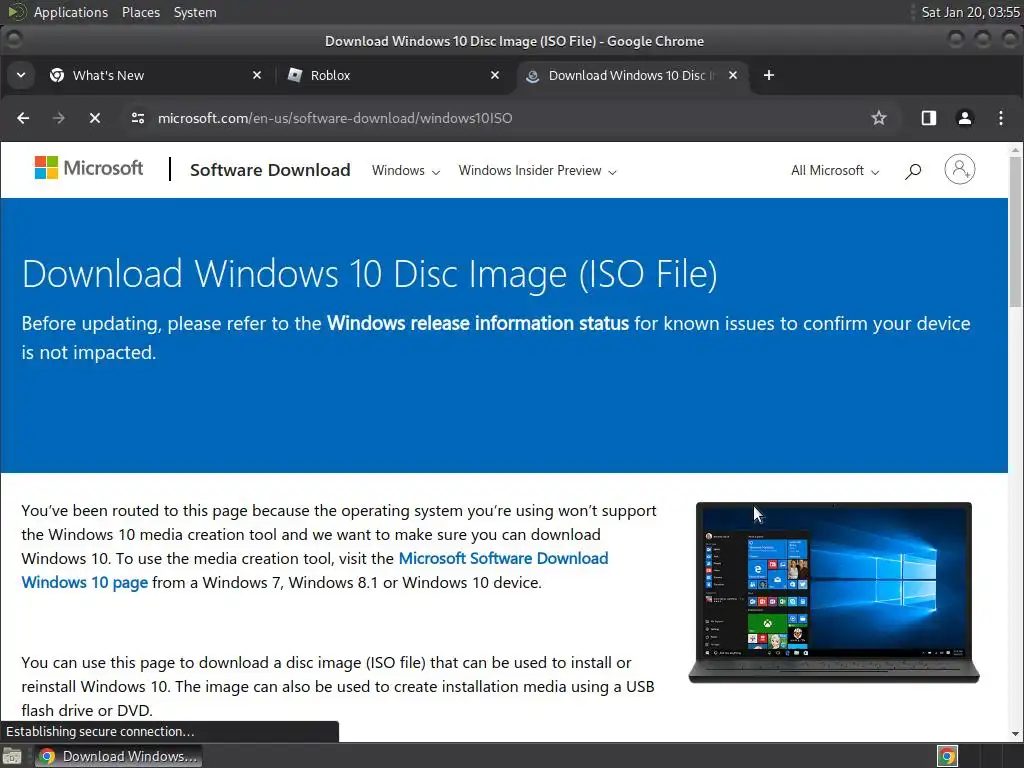Click the scrollbar down arrow
Screen dimensions: 1024x768
click(x=1015, y=733)
